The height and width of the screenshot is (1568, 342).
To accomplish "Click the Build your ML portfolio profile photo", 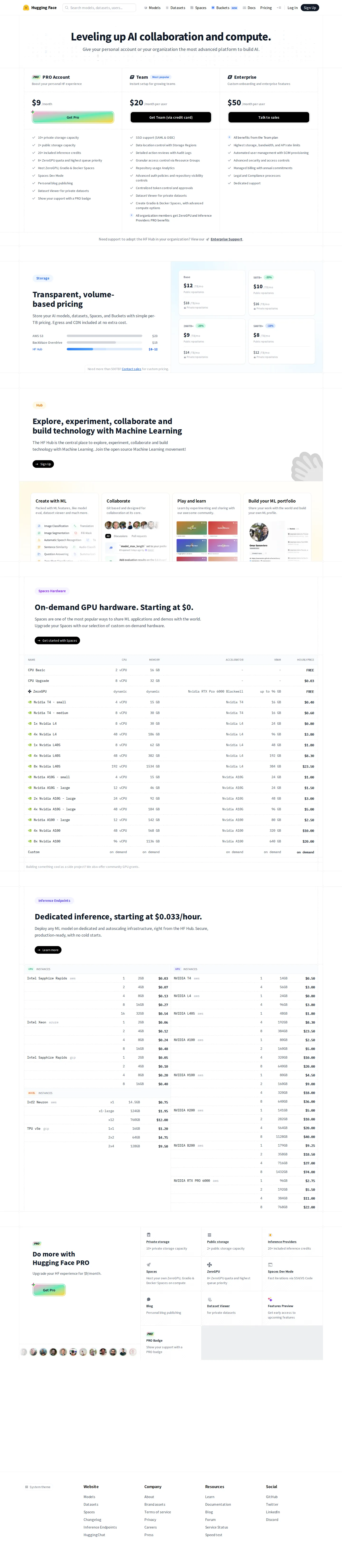I will (259, 532).
